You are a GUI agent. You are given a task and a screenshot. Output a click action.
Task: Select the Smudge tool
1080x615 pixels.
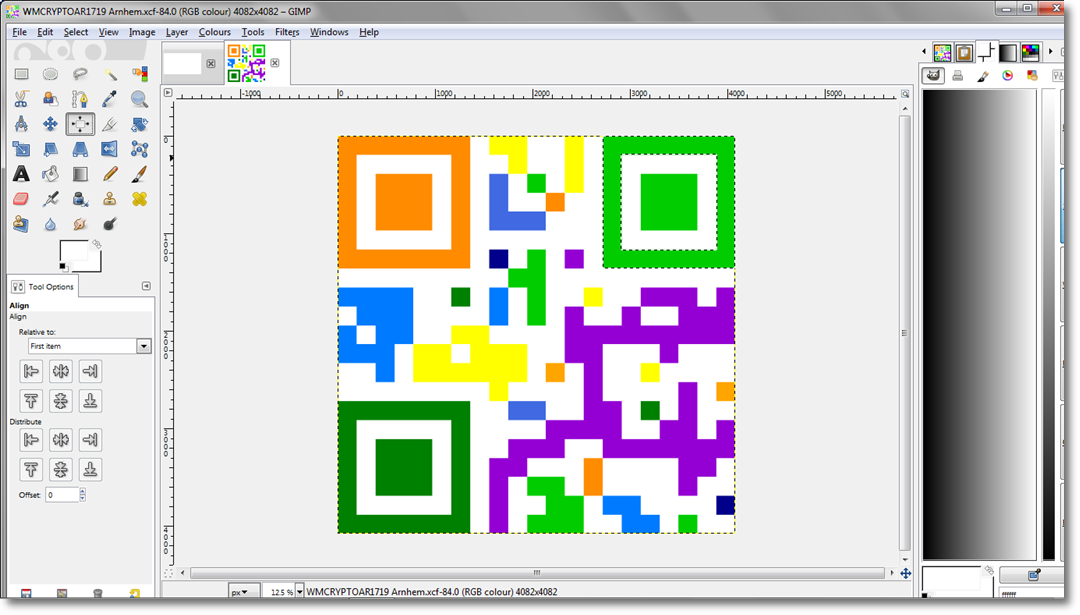tap(80, 224)
